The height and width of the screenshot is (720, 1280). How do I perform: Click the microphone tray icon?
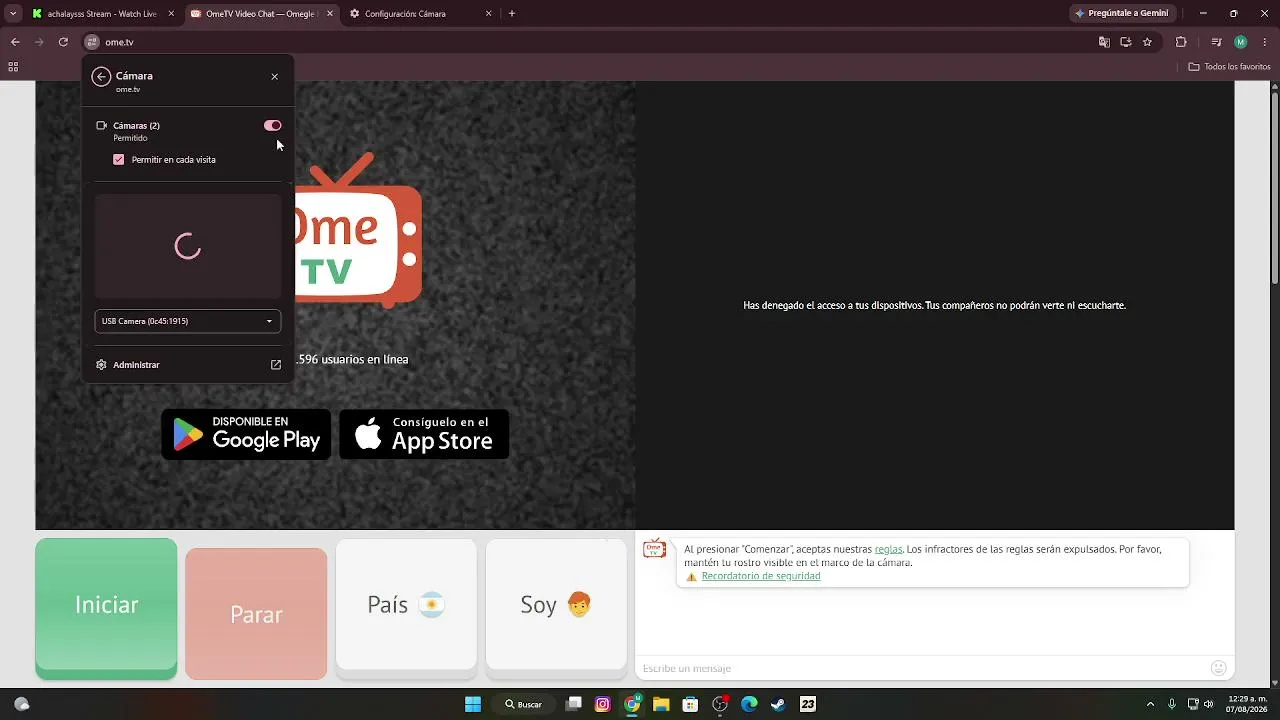point(1172,704)
